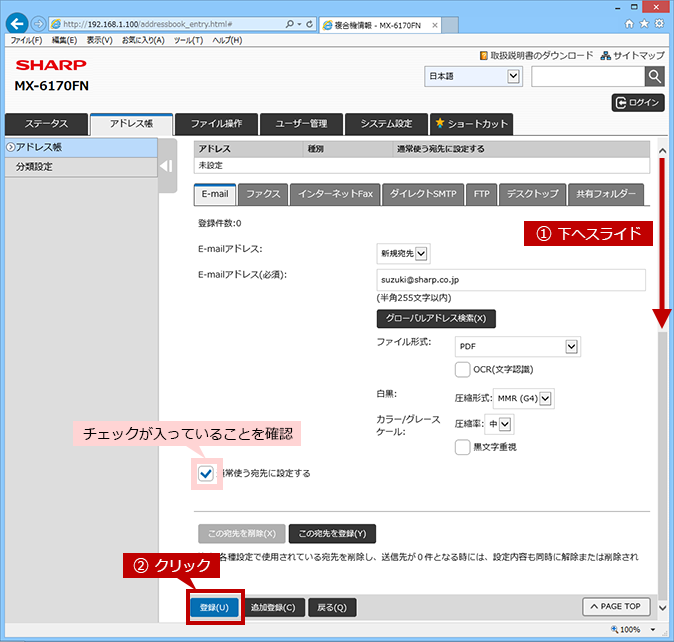Select the アドレス帳 main tab
This screenshot has height=642, width=674.
click(132, 124)
